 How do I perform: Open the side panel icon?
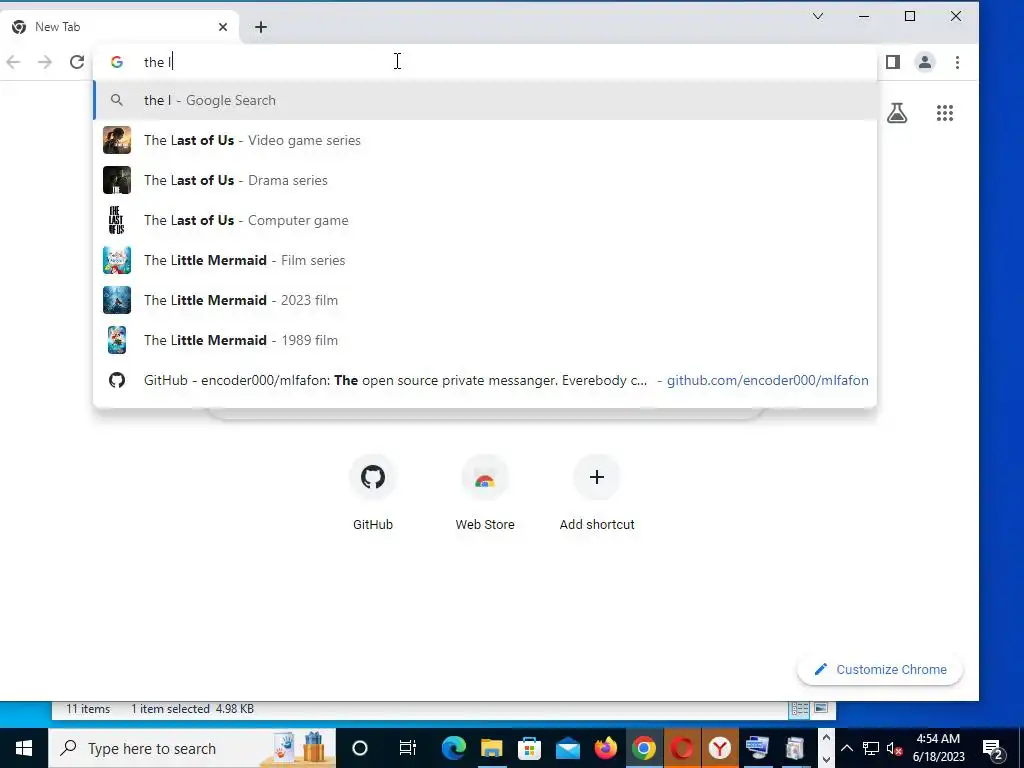(x=893, y=62)
